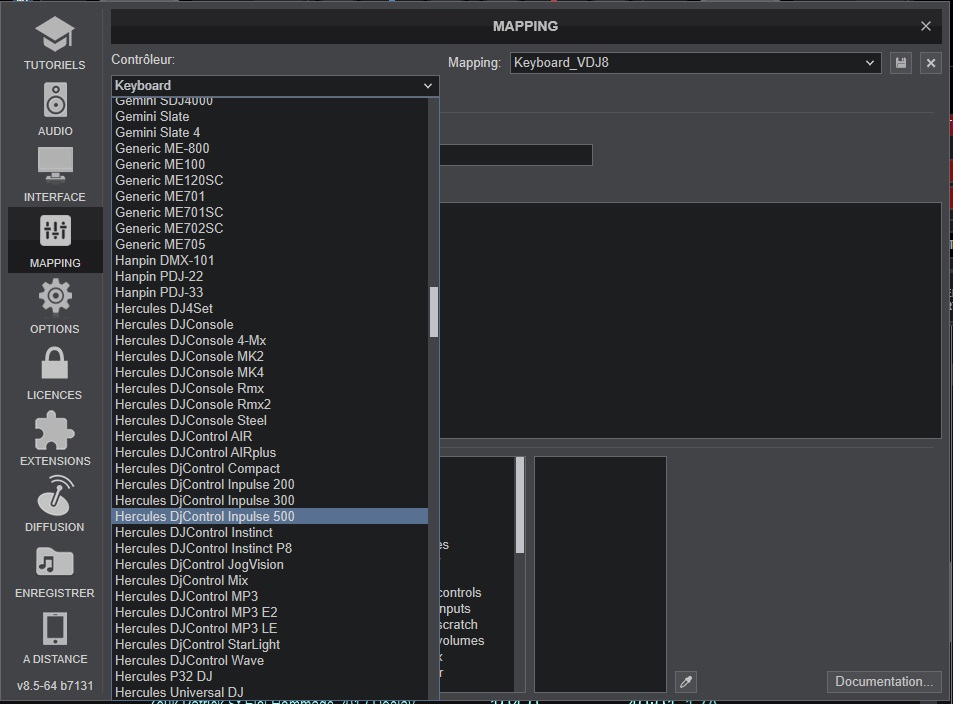Choose Hercules DJControl AIRplus
Image resolution: width=953 pixels, height=704 pixels.
click(270, 452)
